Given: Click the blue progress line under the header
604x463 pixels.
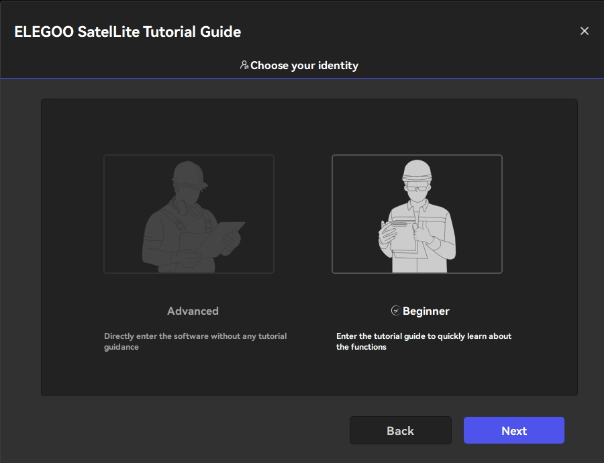Looking at the screenshot, I should point(302,78).
